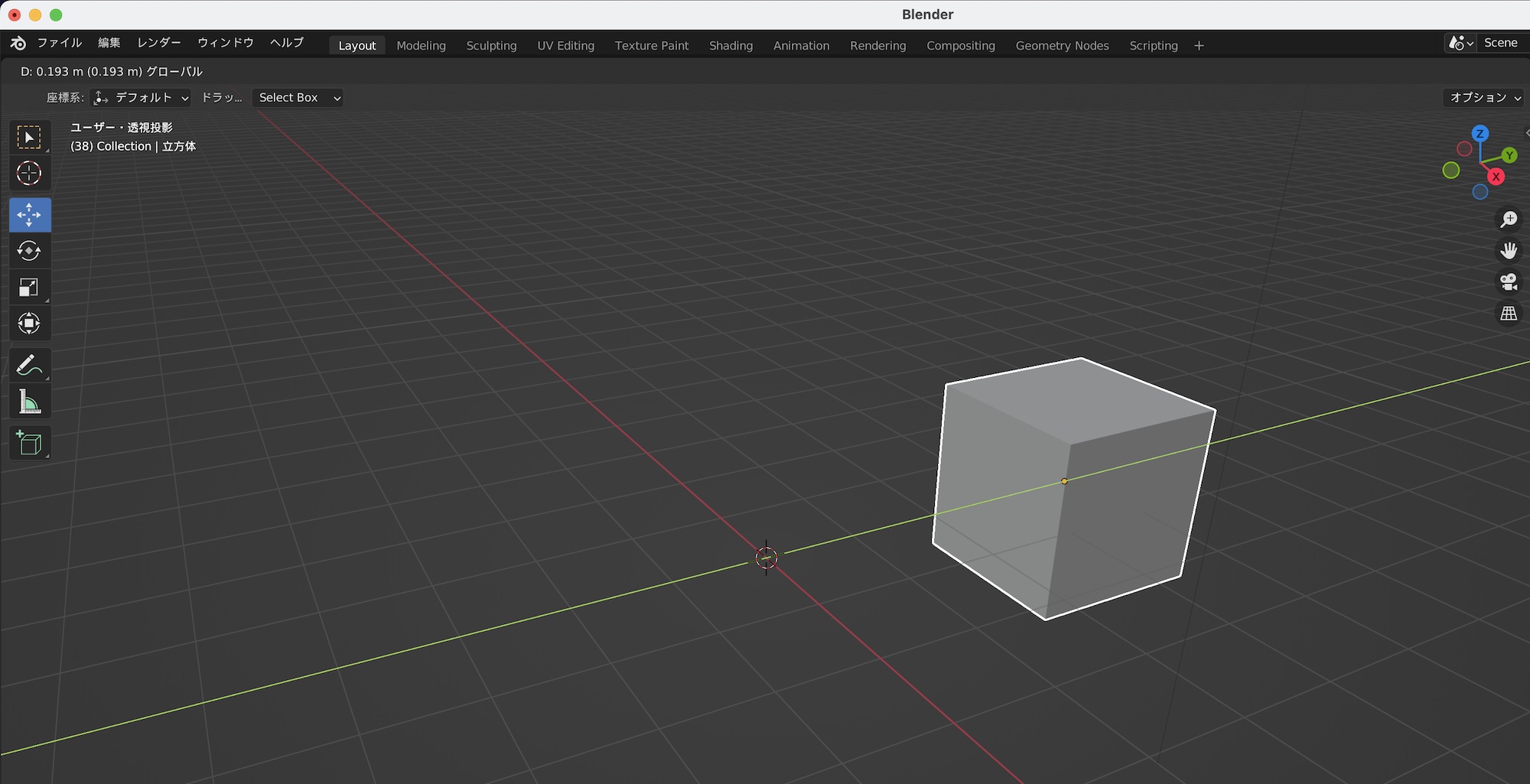Switch perspective/orthographic projection with grid icon
The width and height of the screenshot is (1530, 784).
tap(1509, 314)
